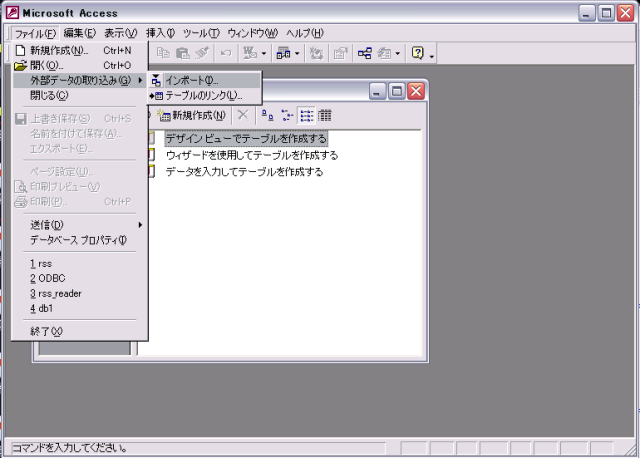Screen dimensions: 640x458
Task: Minimize the inner database window
Action: click(x=378, y=91)
